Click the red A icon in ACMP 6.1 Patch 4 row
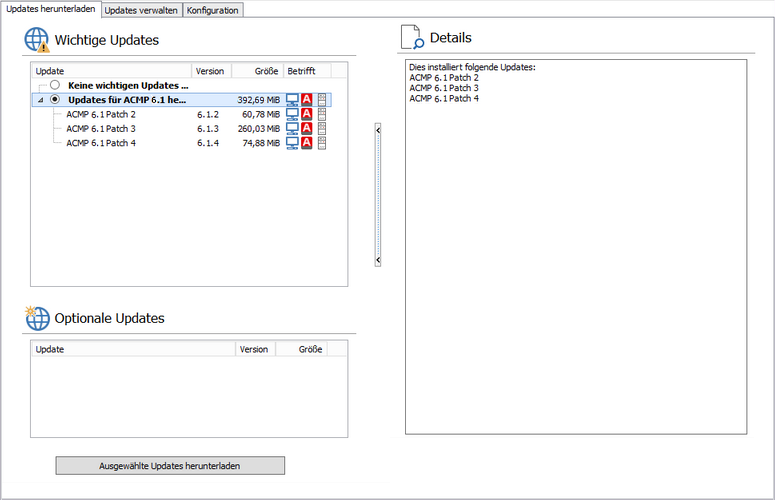 click(x=307, y=142)
